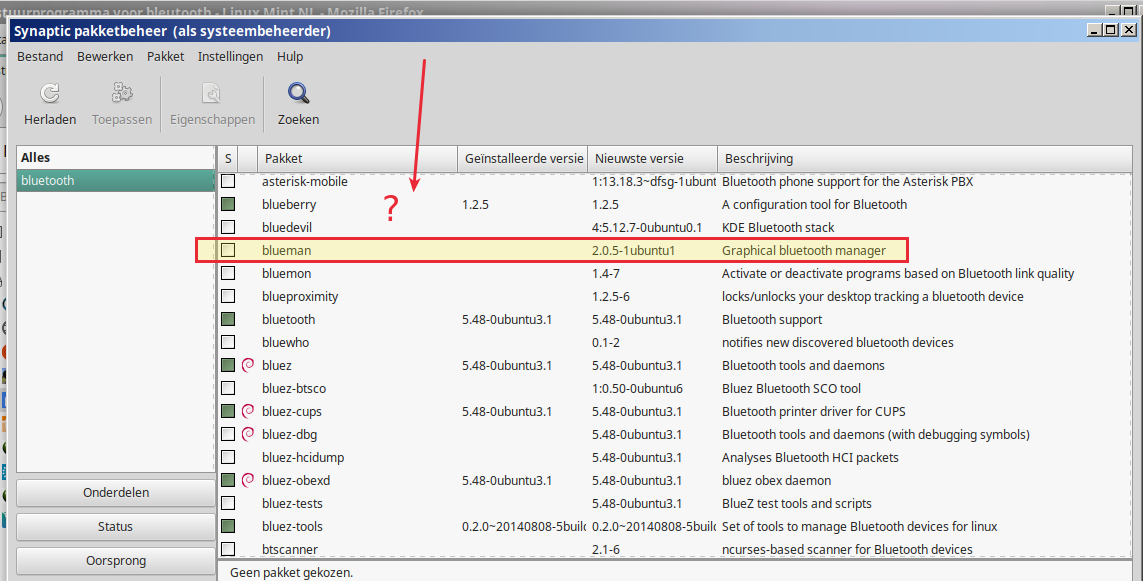Click the Onderdelen filter button
This screenshot has width=1143, height=581.
[116, 493]
